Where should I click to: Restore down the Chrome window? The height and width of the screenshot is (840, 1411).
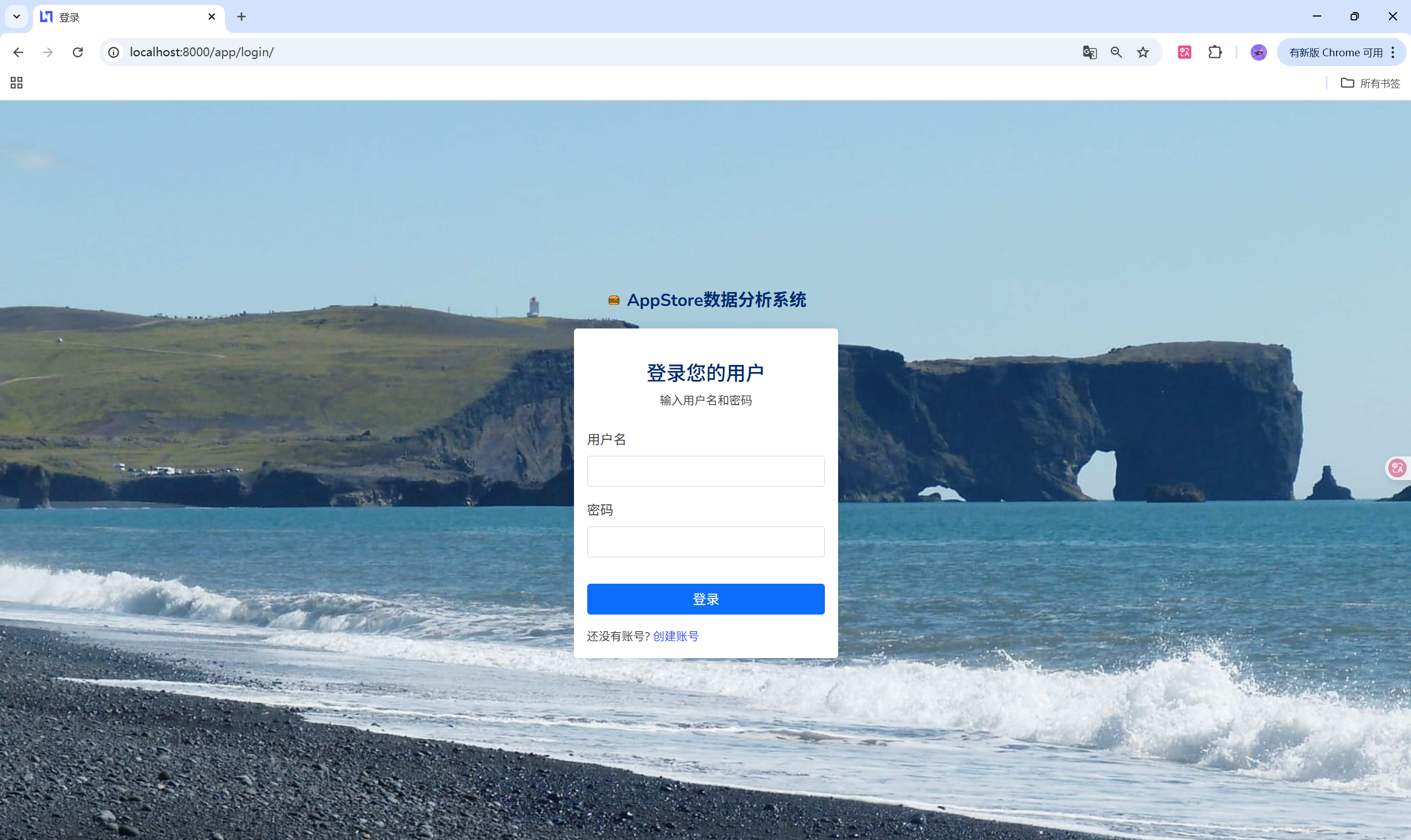(1354, 17)
